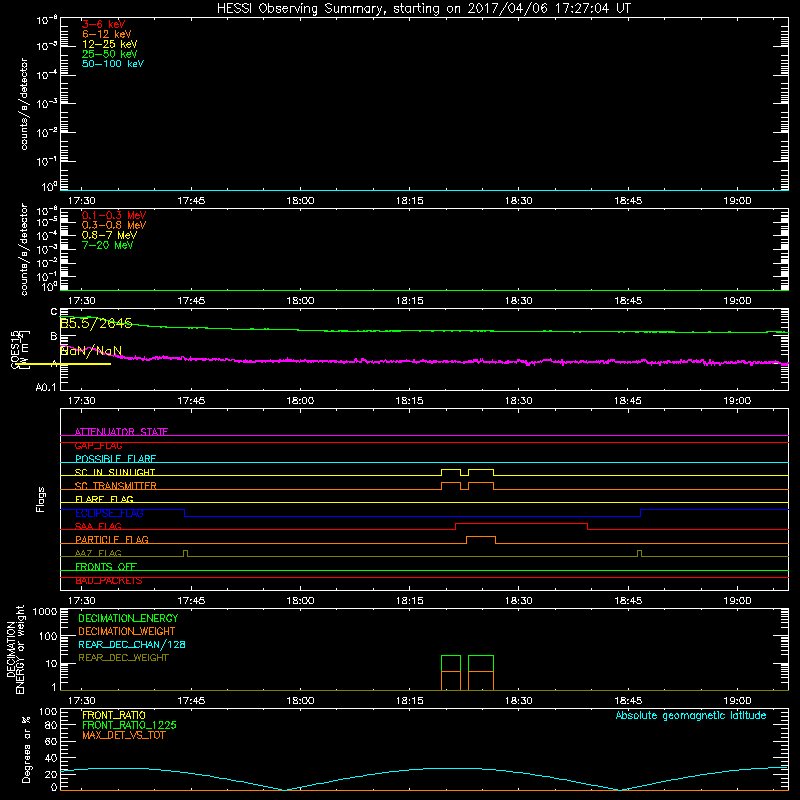The height and width of the screenshot is (800, 800).
Task: Click the 18:00 tick in Flags panel
Action: point(300,601)
